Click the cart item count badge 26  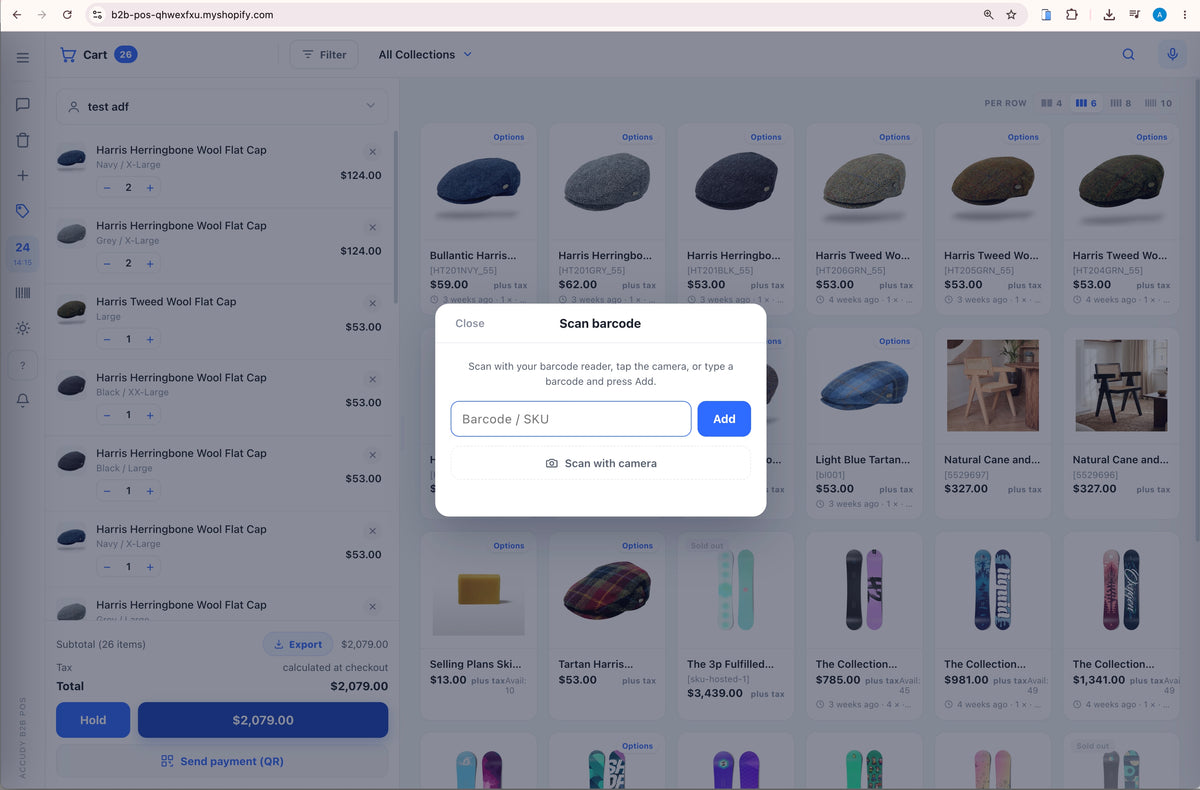tap(126, 54)
